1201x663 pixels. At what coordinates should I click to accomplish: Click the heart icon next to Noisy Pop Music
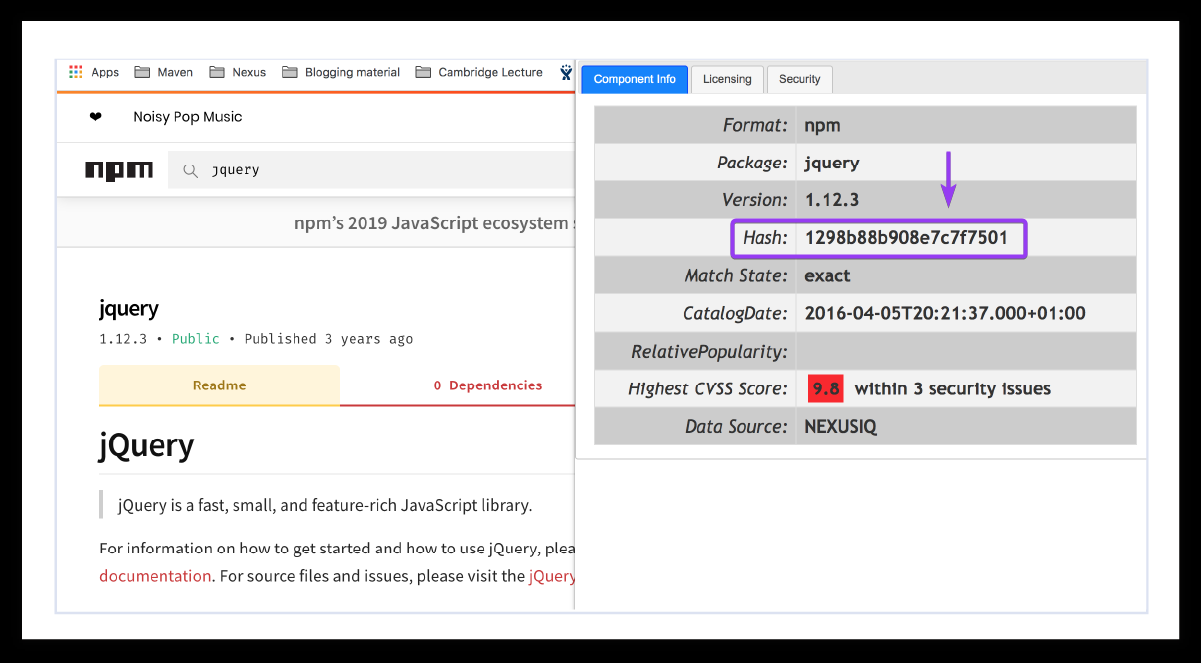93,117
